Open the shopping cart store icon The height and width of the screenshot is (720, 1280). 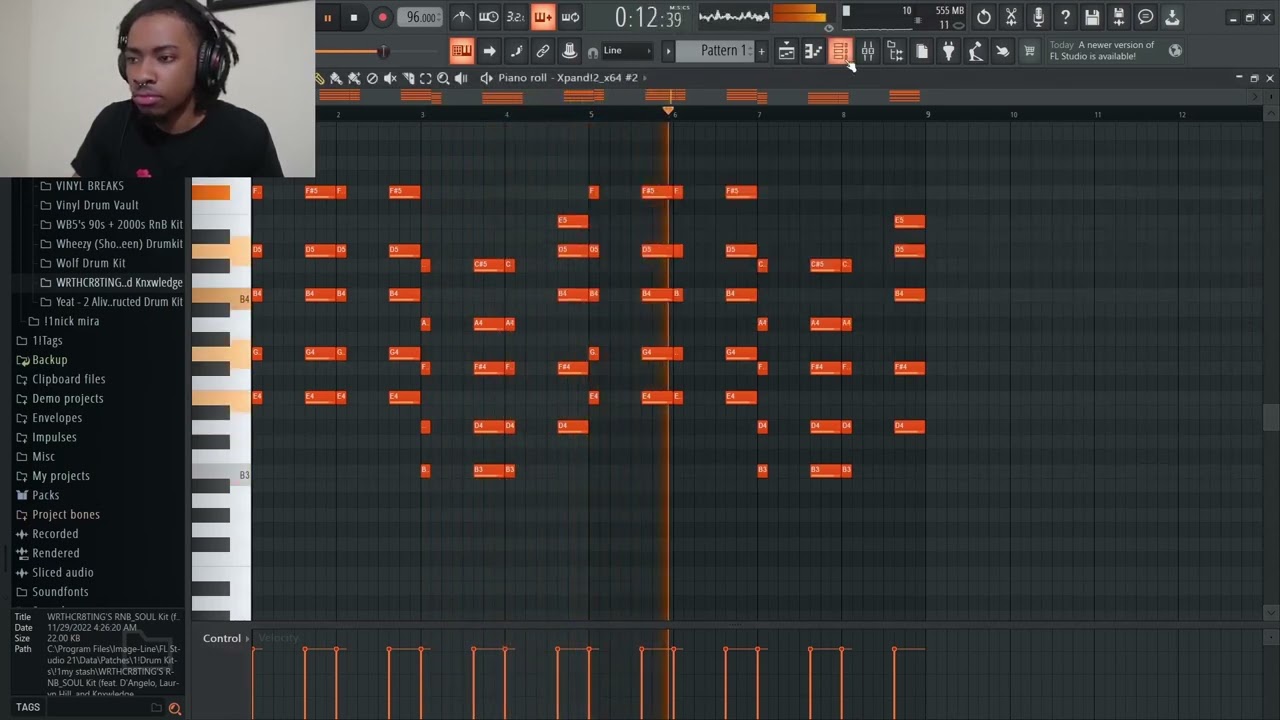pos(1029,51)
